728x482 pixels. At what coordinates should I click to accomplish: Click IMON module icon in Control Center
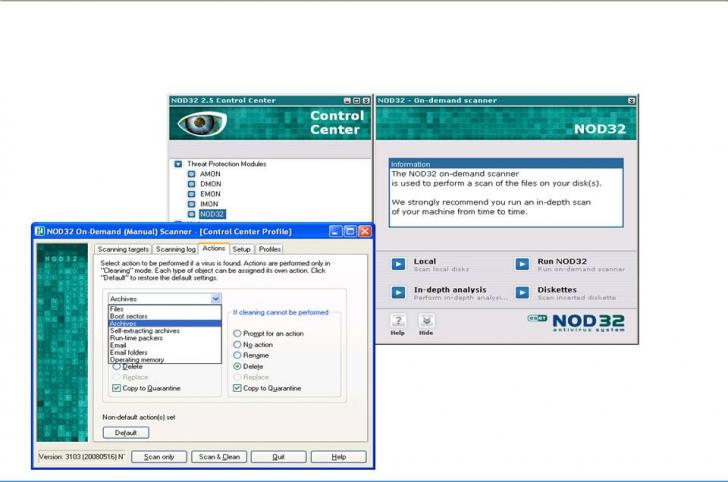click(x=191, y=204)
